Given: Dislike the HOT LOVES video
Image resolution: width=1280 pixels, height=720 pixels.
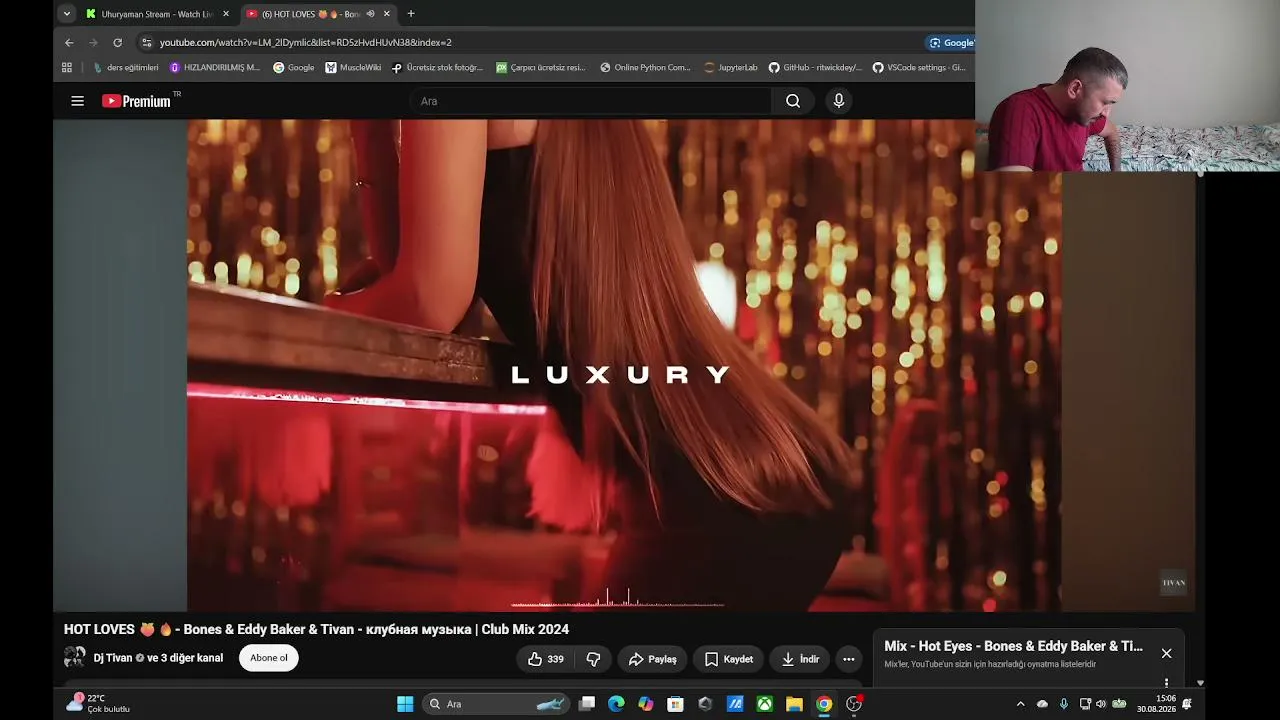Looking at the screenshot, I should 593,659.
